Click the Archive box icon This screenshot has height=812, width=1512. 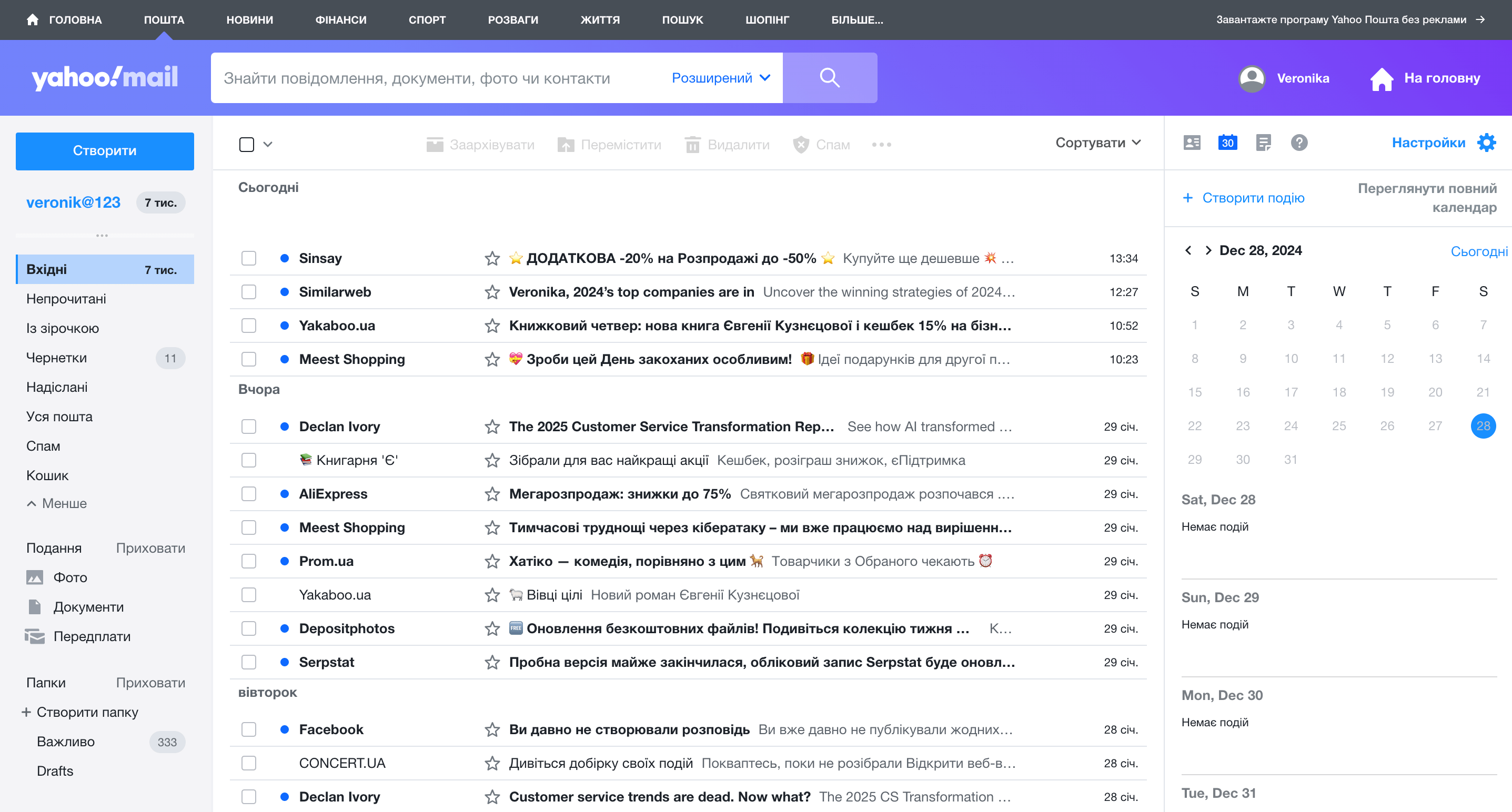click(435, 144)
